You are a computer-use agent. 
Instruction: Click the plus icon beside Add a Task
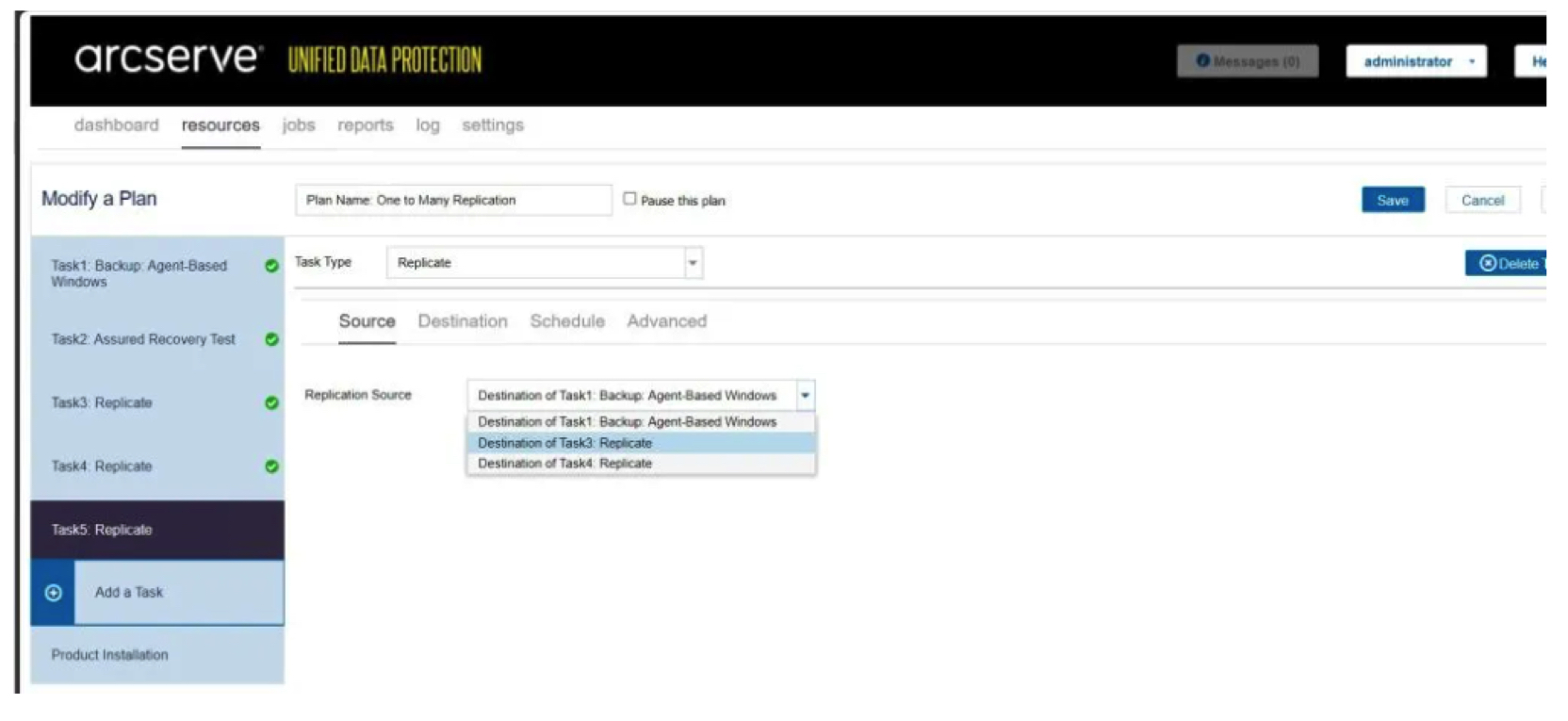54,593
